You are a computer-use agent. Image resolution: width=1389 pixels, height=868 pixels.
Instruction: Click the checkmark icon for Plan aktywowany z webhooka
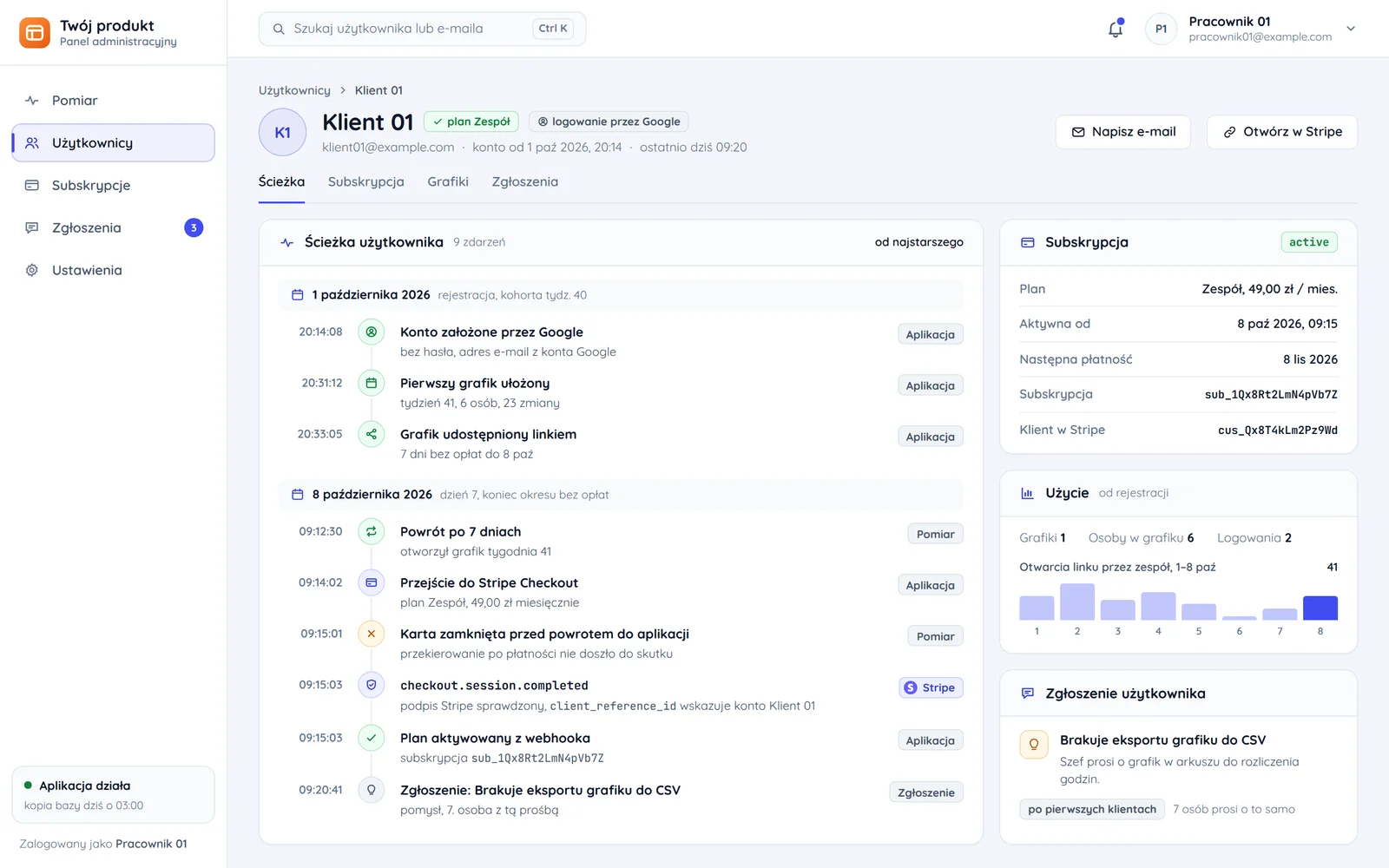pos(372,738)
